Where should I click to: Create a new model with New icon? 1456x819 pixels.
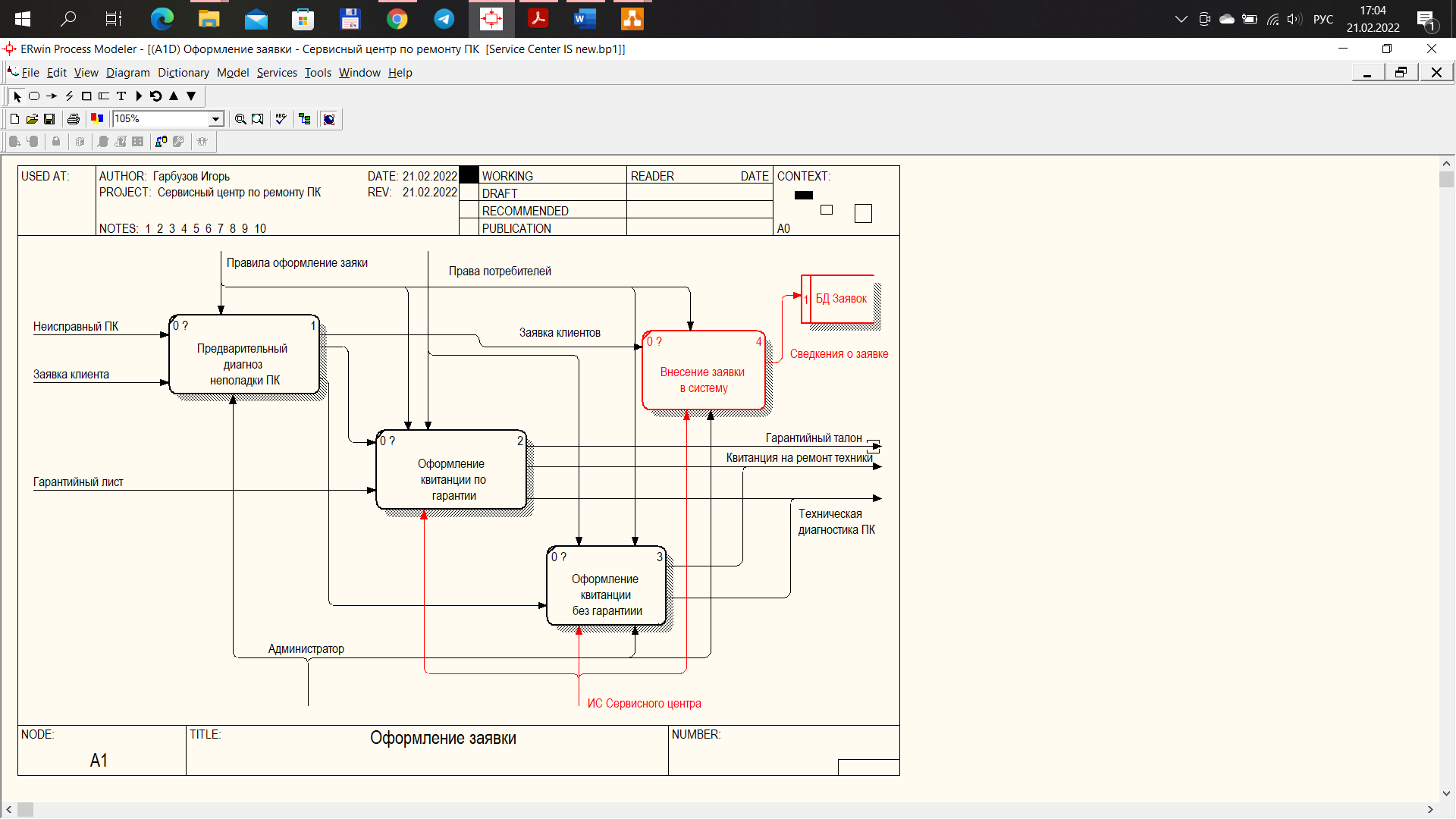pyautogui.click(x=14, y=119)
